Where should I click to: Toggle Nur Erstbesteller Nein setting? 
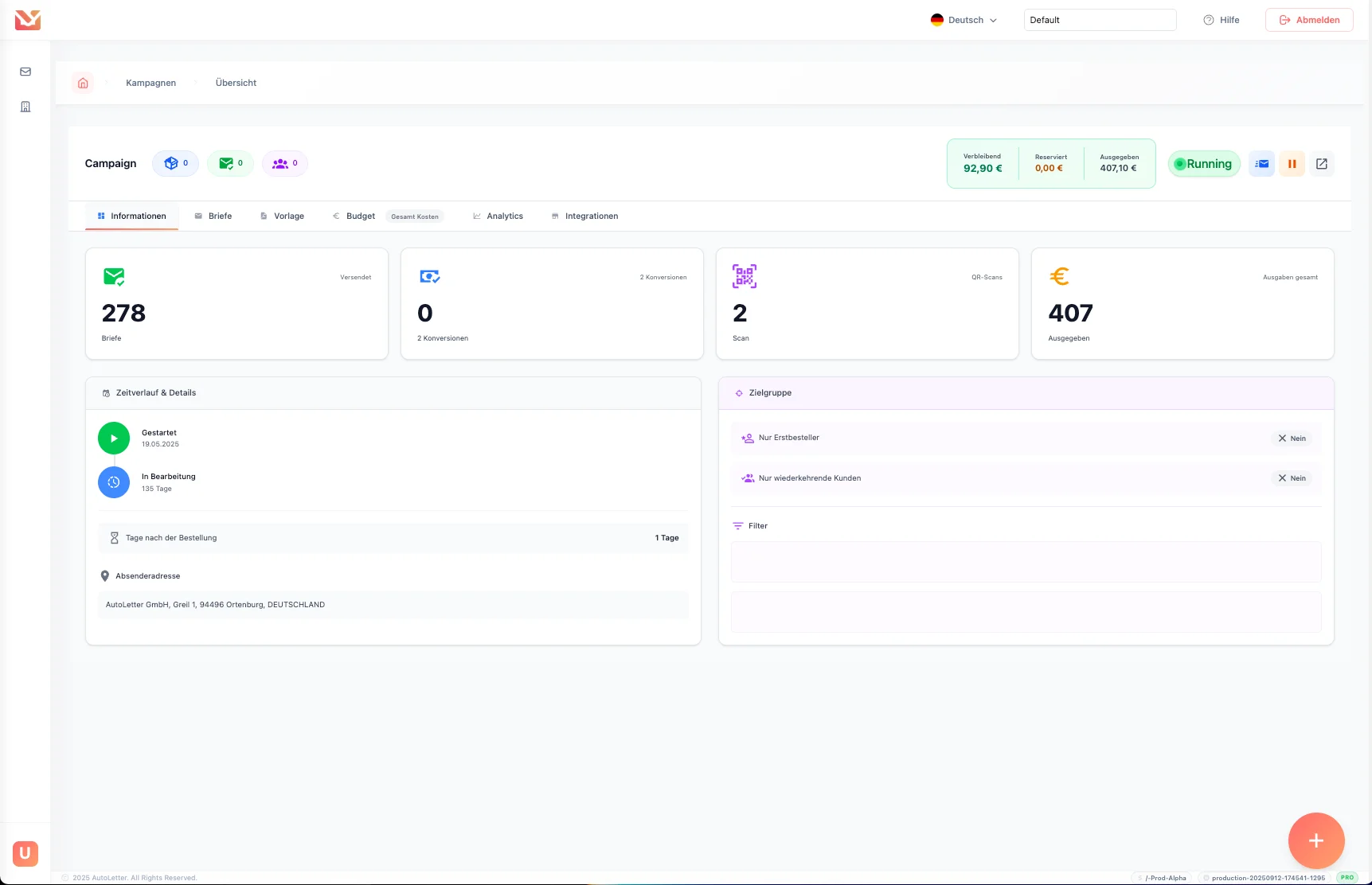point(1292,439)
